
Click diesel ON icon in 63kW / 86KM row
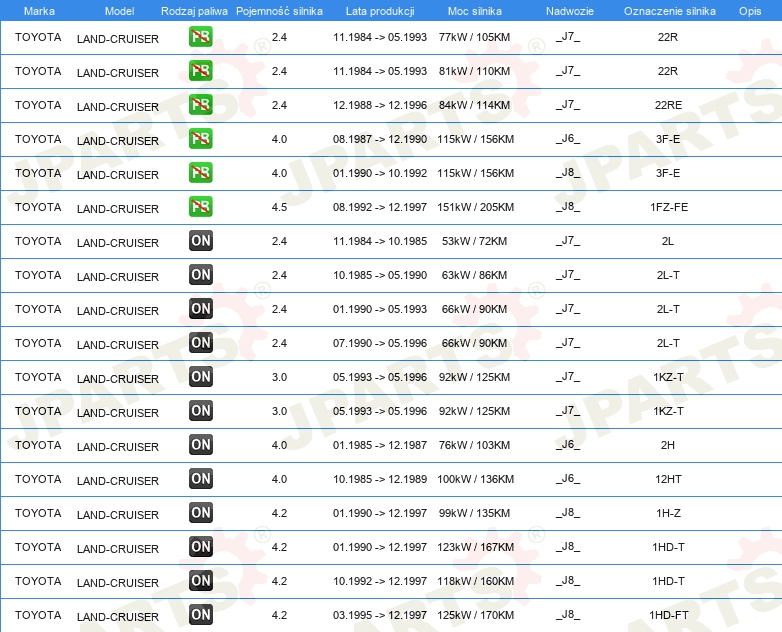[200, 274]
